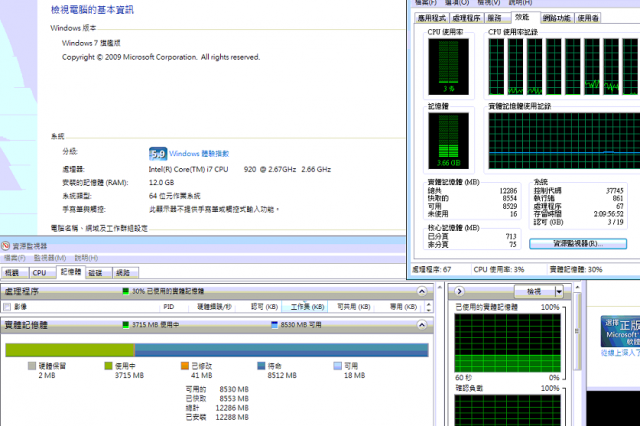Click the 實體記憶體使用記錄 graph in Task Manager

click(564, 141)
